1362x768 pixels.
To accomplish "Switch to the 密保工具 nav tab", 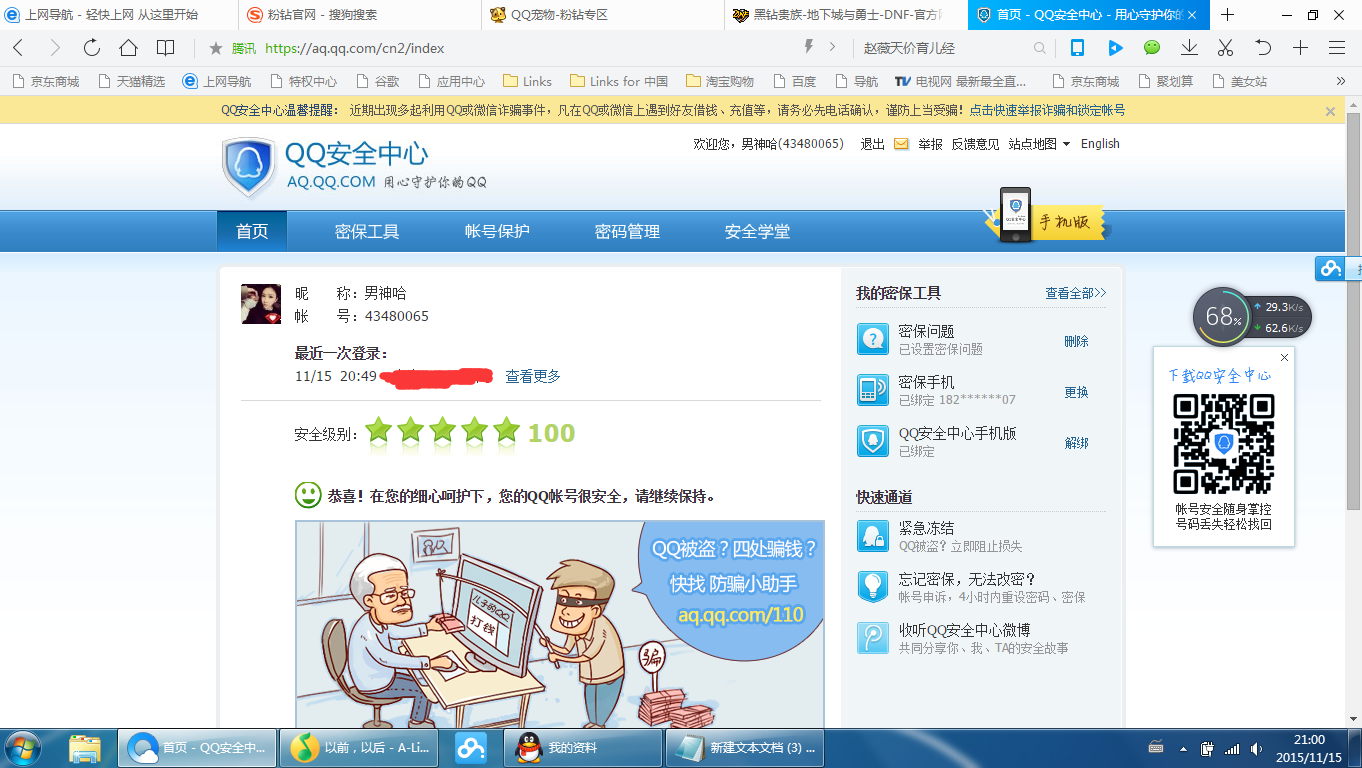I will [367, 232].
